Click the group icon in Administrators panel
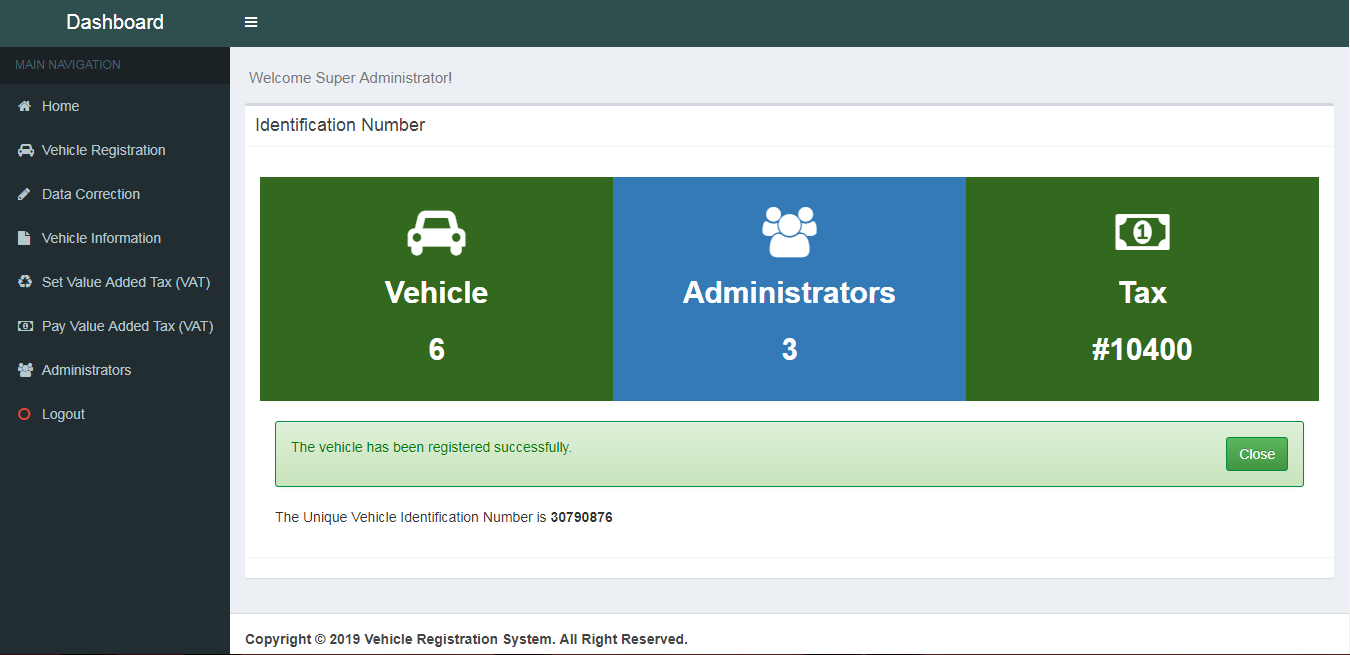The image size is (1350, 655). coord(789,231)
